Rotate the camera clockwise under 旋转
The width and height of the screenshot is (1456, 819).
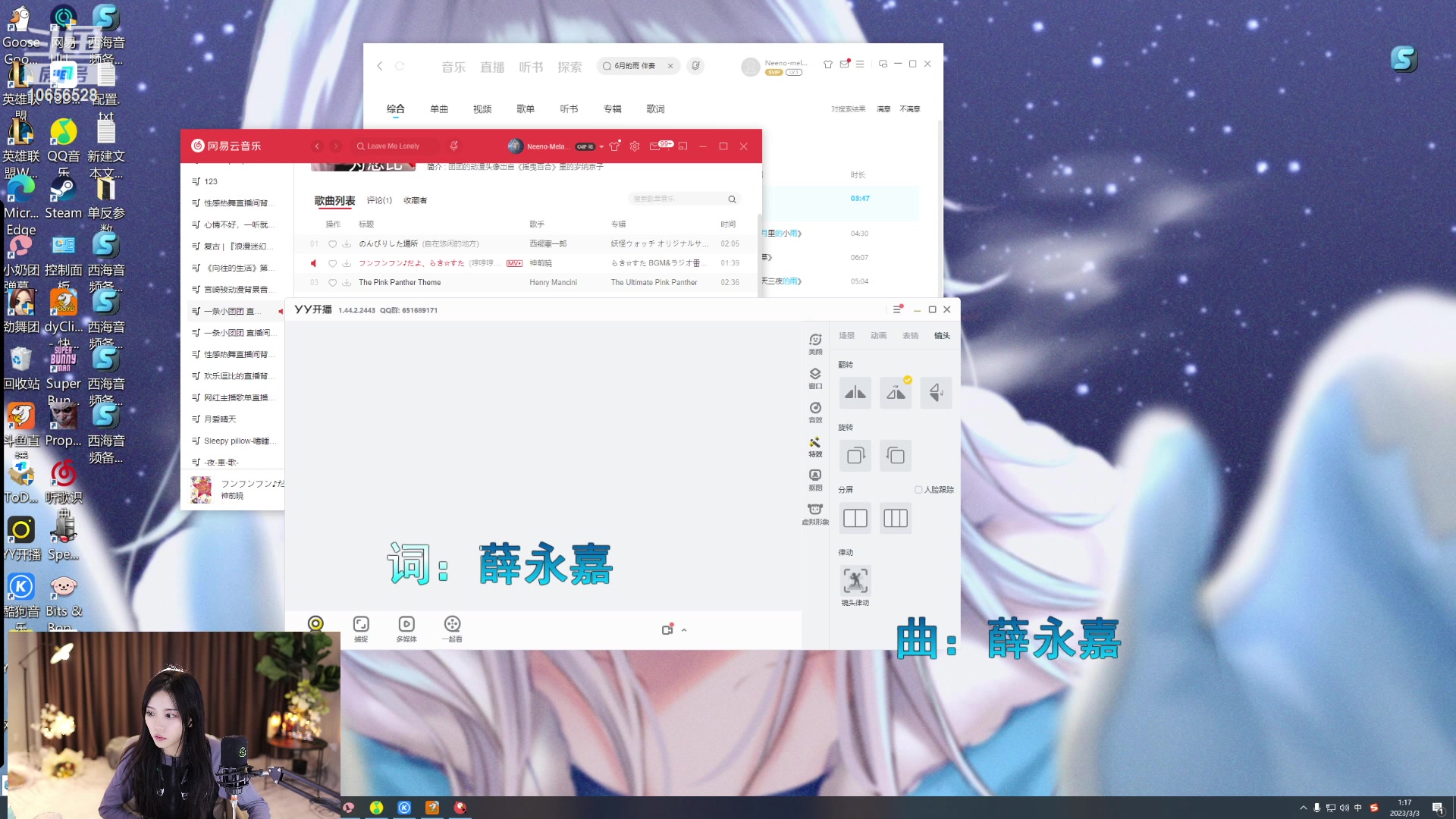point(855,456)
